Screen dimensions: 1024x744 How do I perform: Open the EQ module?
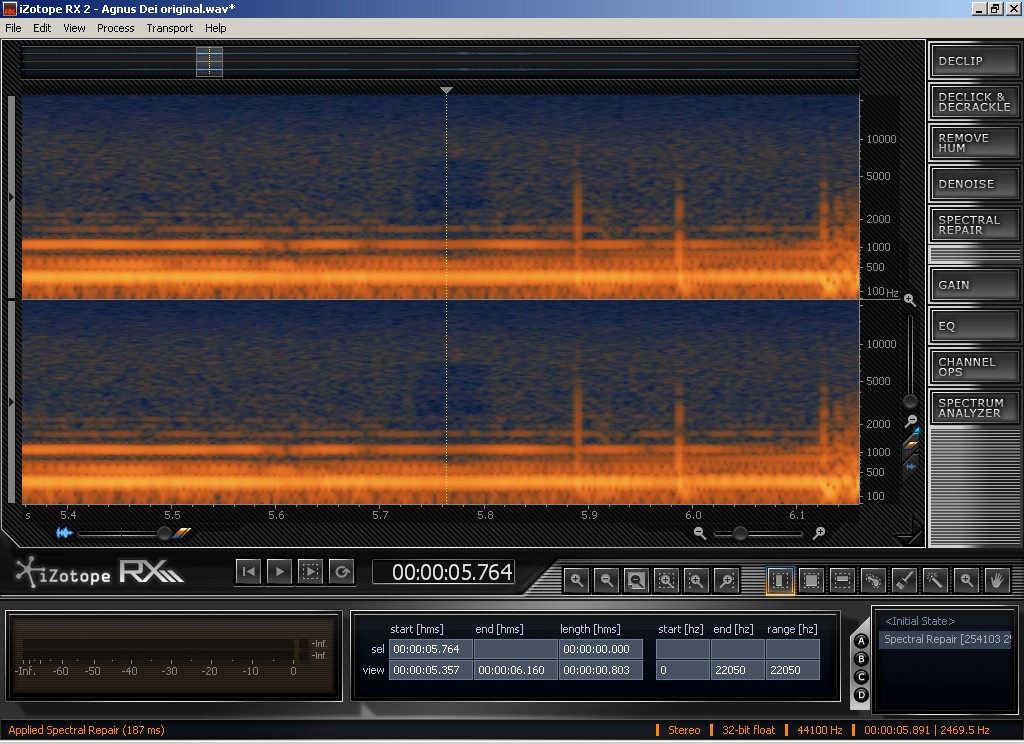pos(974,326)
